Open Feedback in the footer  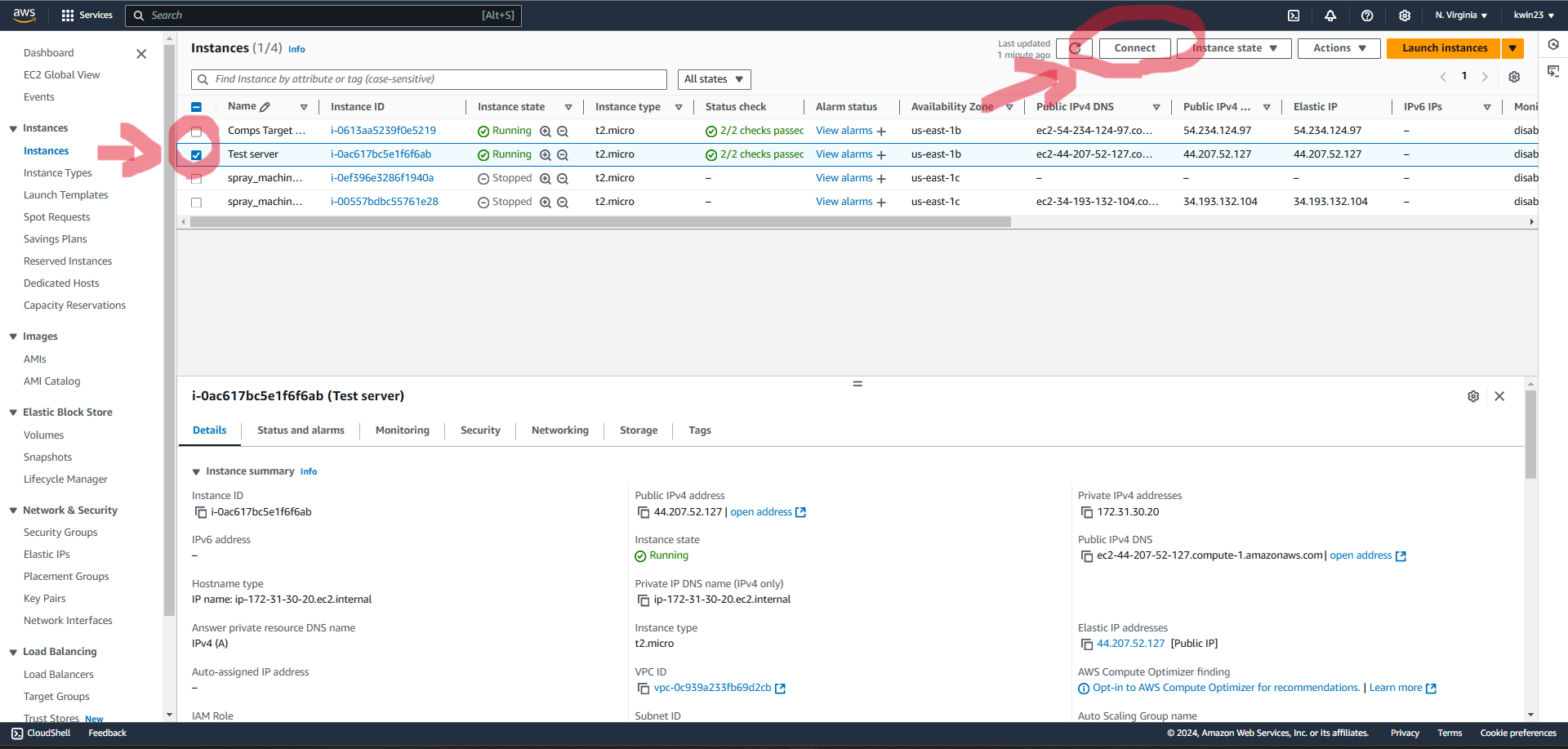pos(107,733)
